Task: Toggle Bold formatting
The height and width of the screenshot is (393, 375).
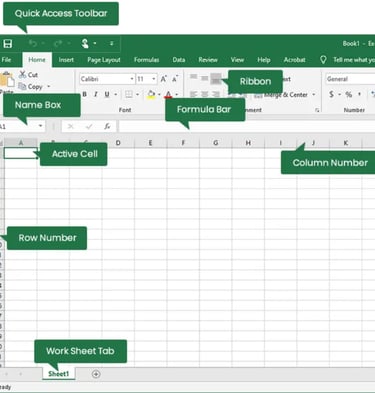Action: [x=85, y=94]
